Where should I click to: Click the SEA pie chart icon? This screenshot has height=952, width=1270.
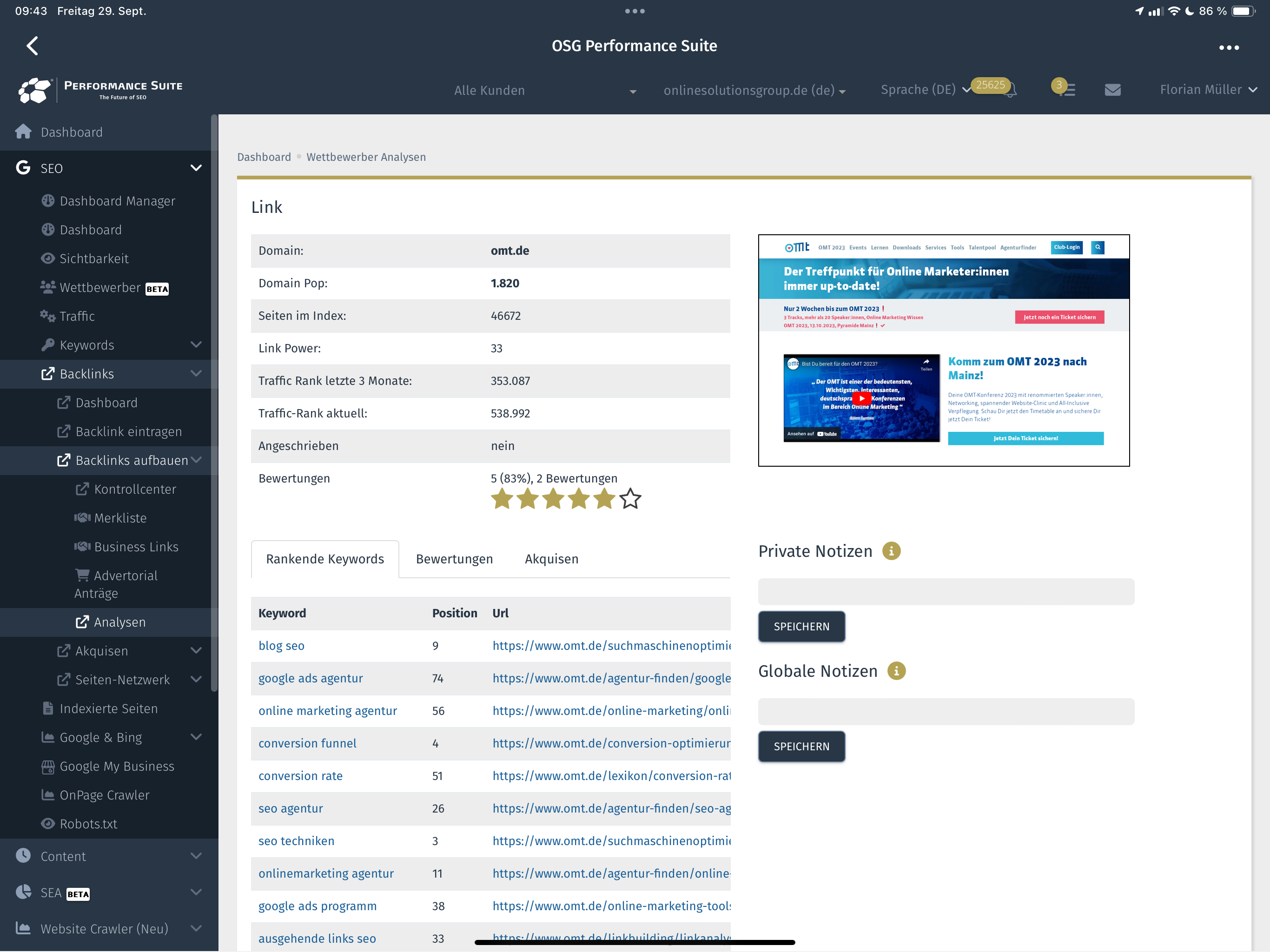coord(23,892)
